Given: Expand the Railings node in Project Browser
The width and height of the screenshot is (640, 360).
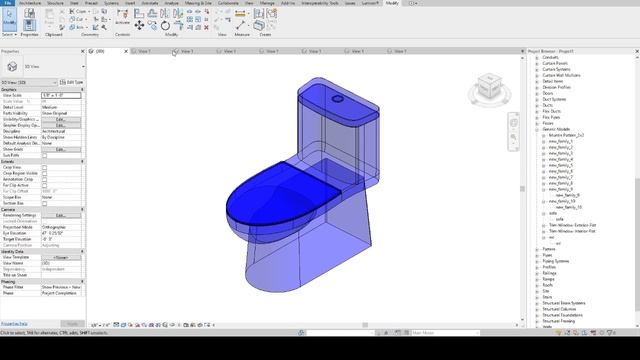Looking at the screenshot, I should coord(537,273).
